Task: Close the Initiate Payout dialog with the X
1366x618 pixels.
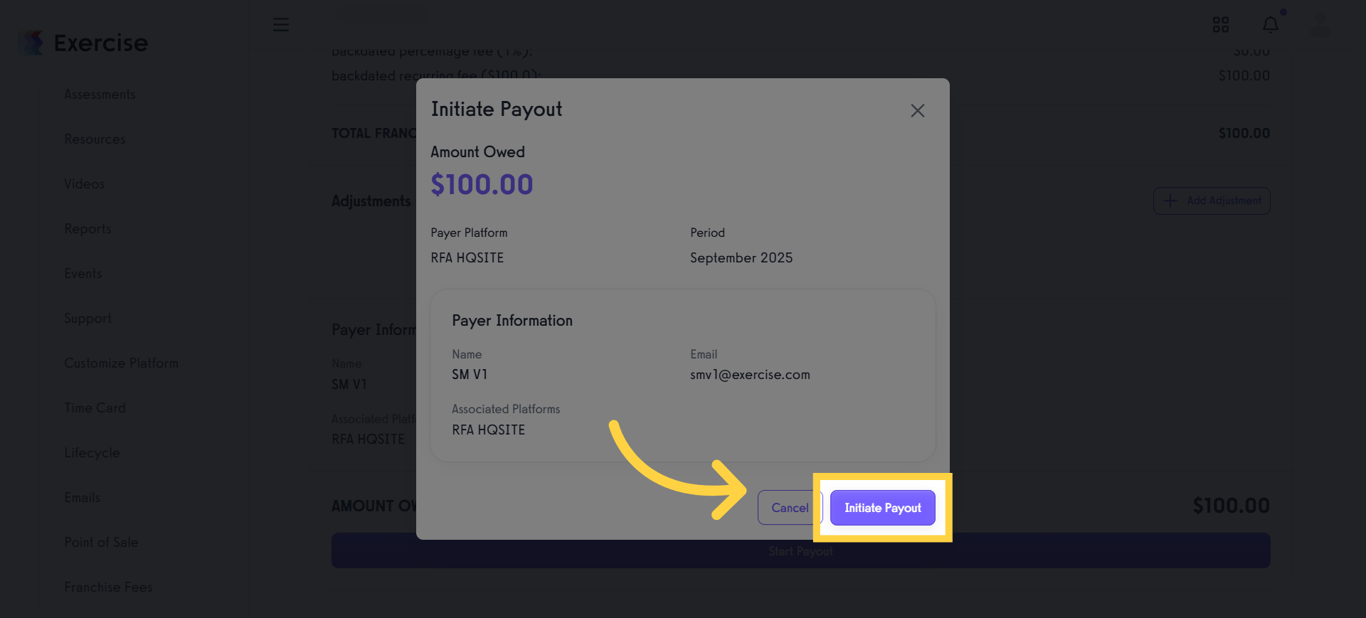Action: point(917,110)
